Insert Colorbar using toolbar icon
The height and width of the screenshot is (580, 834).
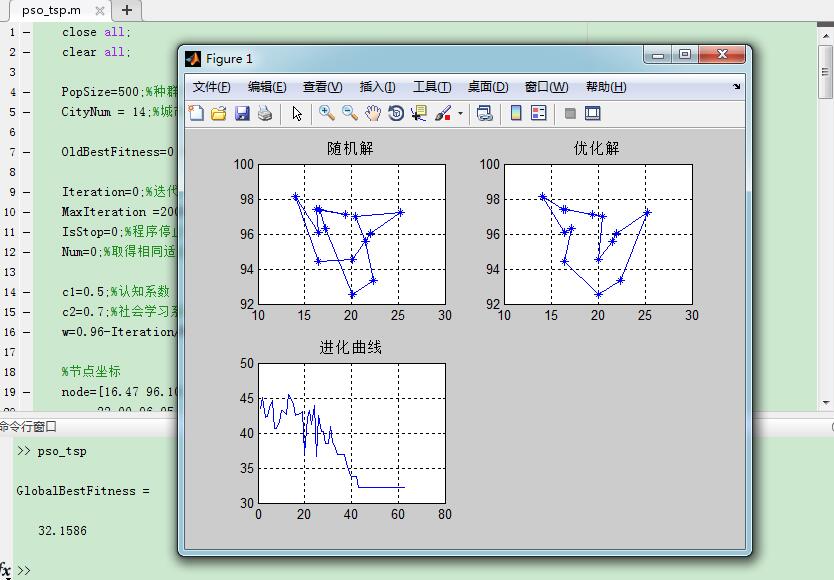click(x=516, y=113)
